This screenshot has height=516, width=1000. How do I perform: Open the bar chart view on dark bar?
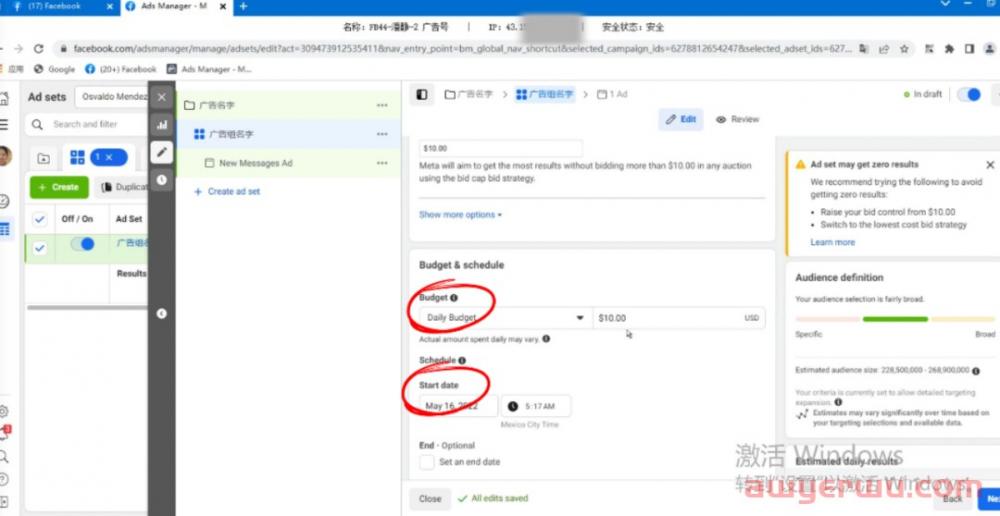pyautogui.click(x=161, y=125)
